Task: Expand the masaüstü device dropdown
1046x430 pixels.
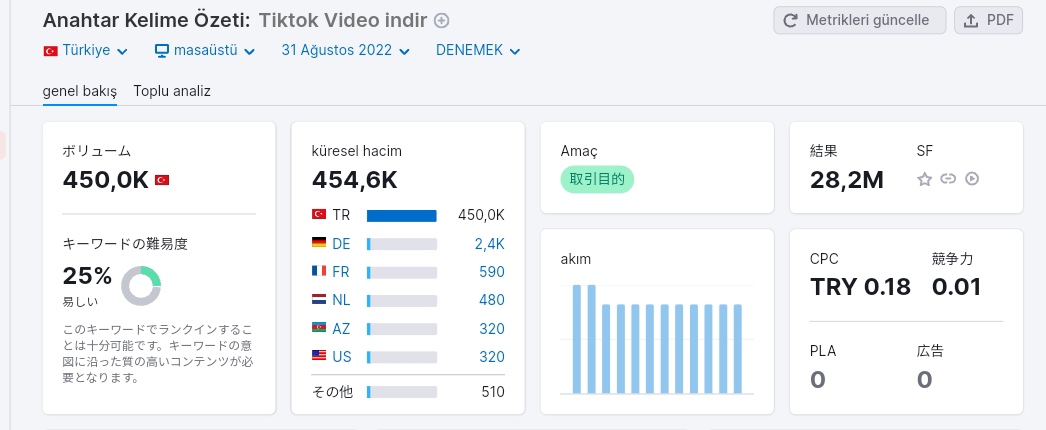Action: (x=205, y=51)
